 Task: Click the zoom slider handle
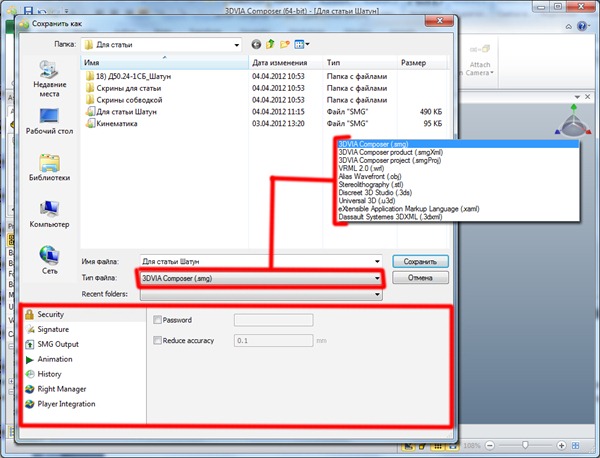(525, 445)
